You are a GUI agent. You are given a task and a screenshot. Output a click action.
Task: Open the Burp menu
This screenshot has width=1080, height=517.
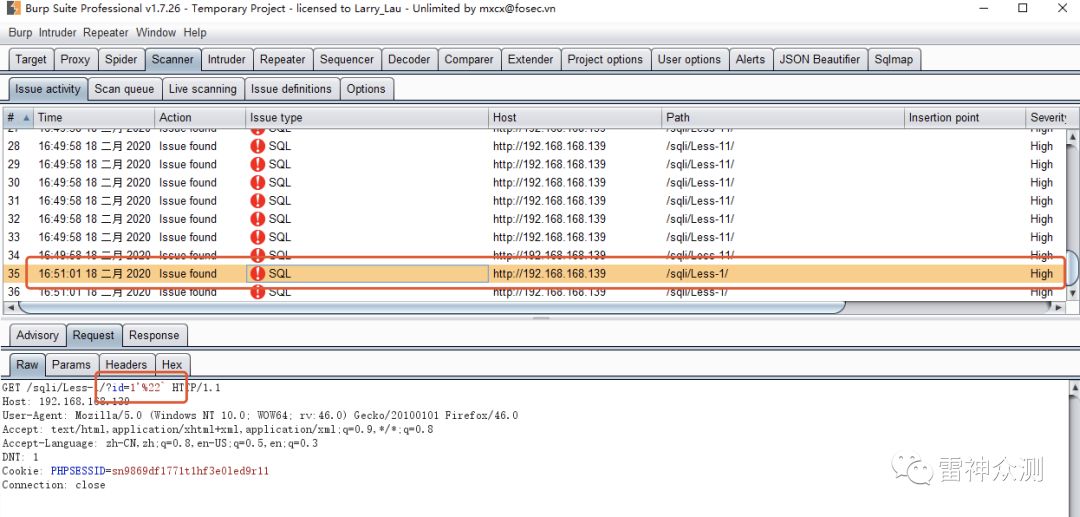tap(20, 32)
